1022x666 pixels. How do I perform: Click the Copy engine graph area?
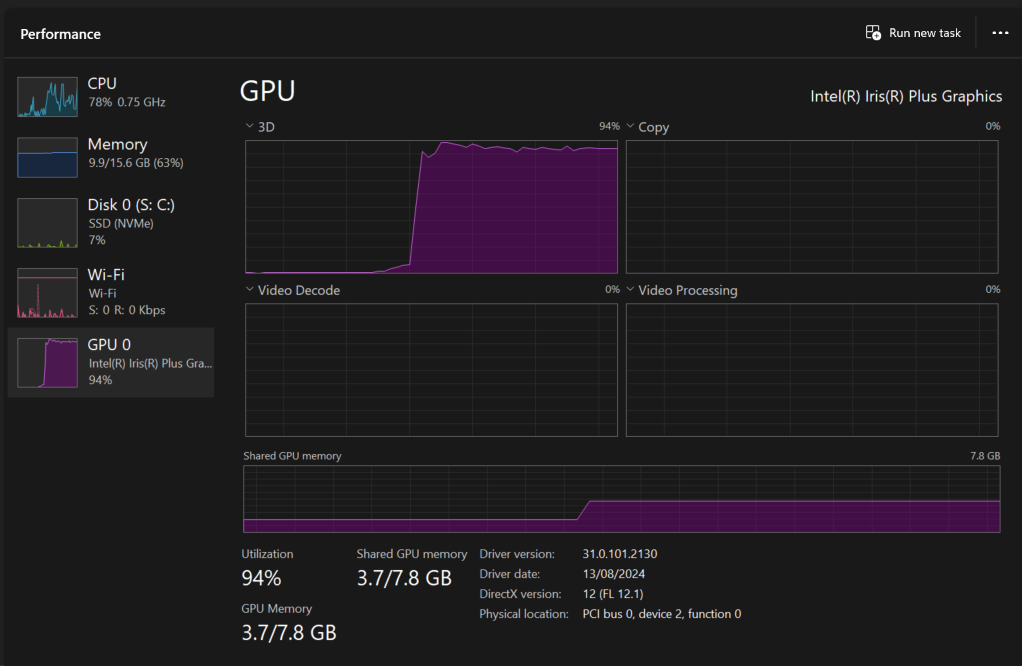coord(811,207)
